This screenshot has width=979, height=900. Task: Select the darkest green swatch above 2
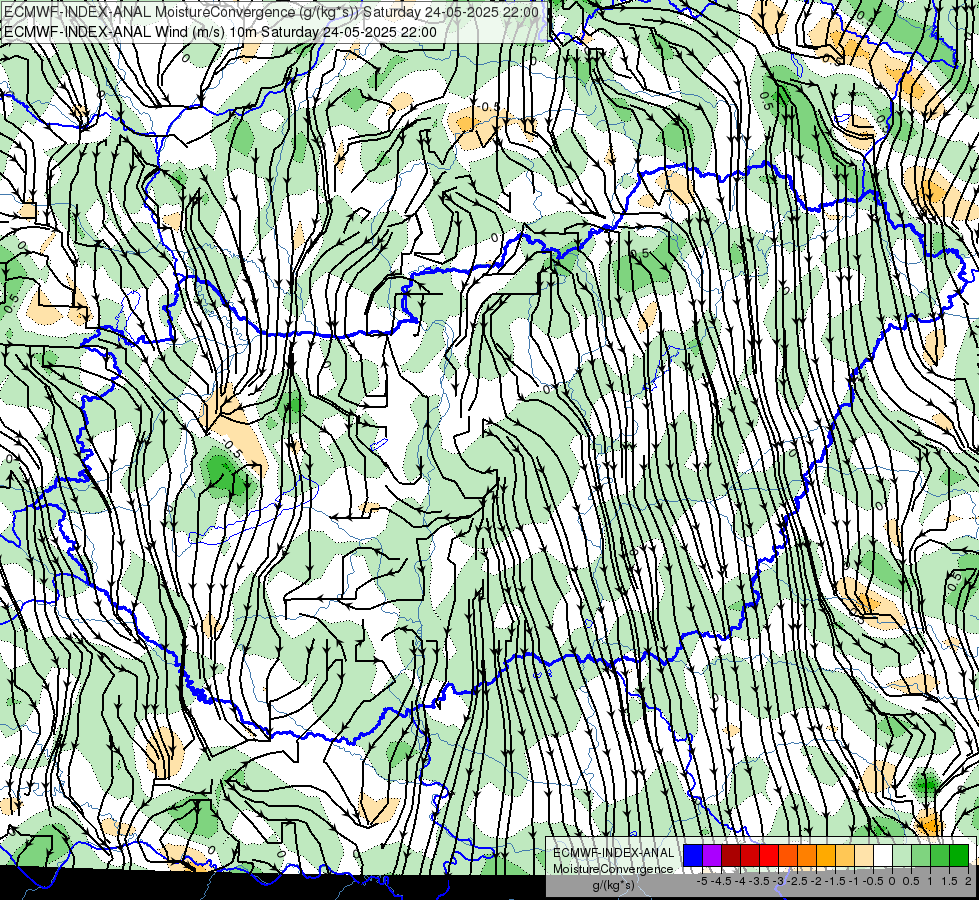(x=958, y=856)
